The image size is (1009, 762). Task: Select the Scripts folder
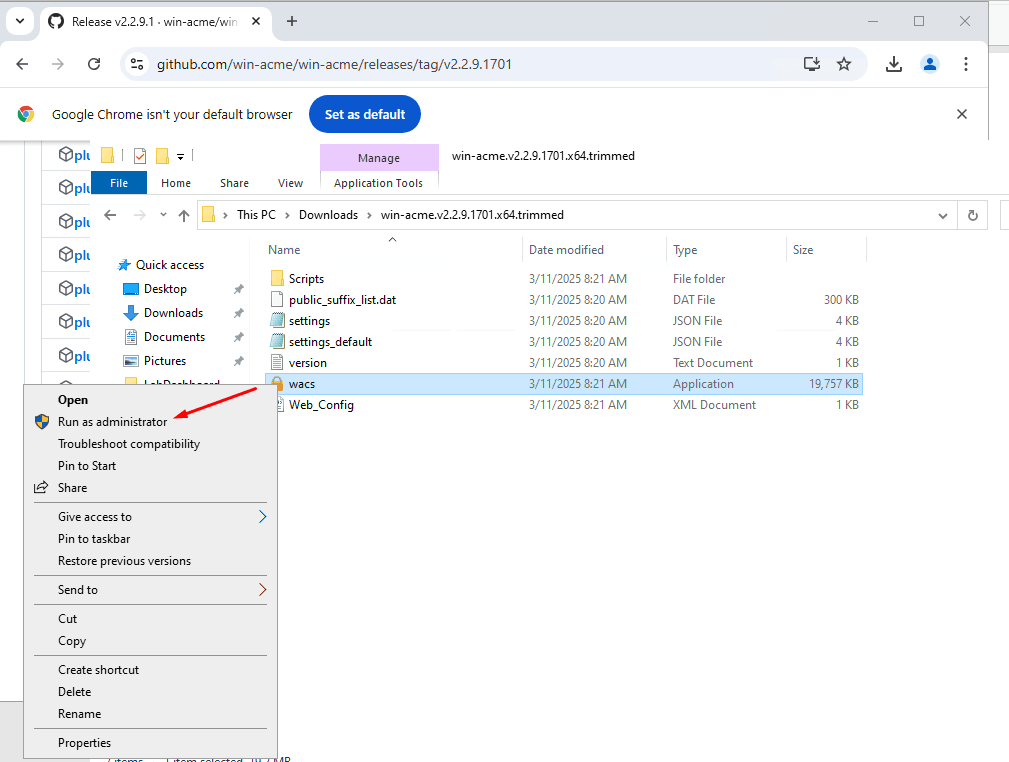pos(564,279)
